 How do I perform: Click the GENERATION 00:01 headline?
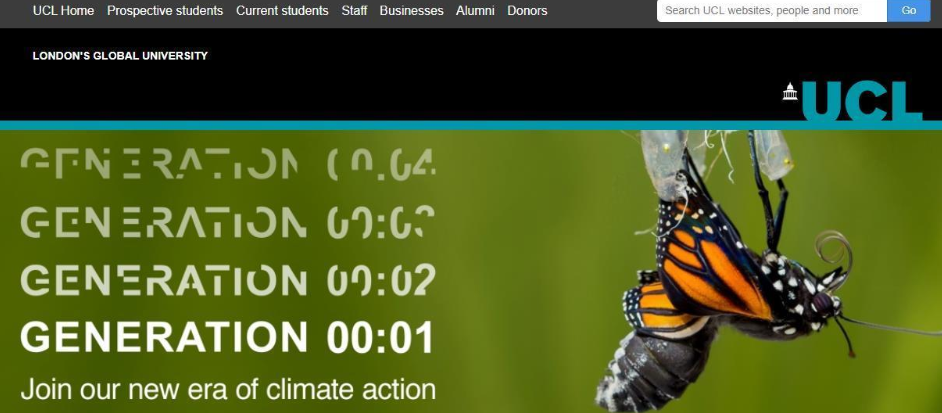[x=227, y=337]
